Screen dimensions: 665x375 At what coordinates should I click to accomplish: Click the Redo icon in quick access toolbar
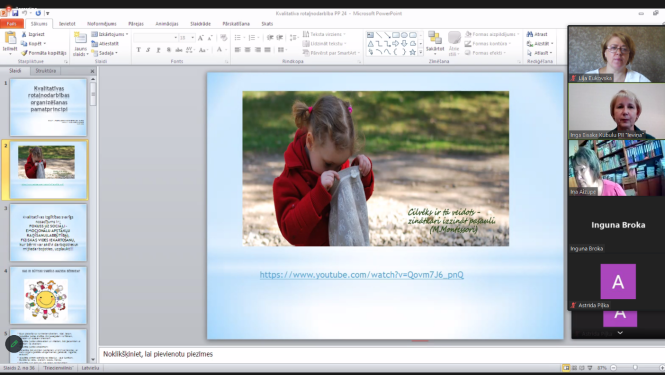(38, 13)
